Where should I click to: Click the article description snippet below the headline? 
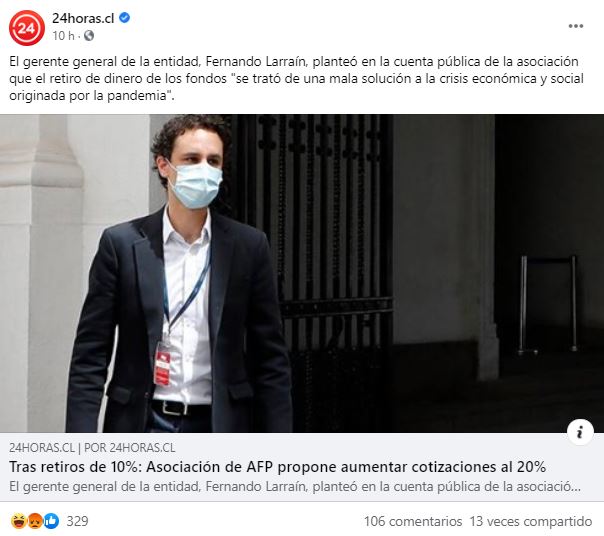click(x=295, y=486)
